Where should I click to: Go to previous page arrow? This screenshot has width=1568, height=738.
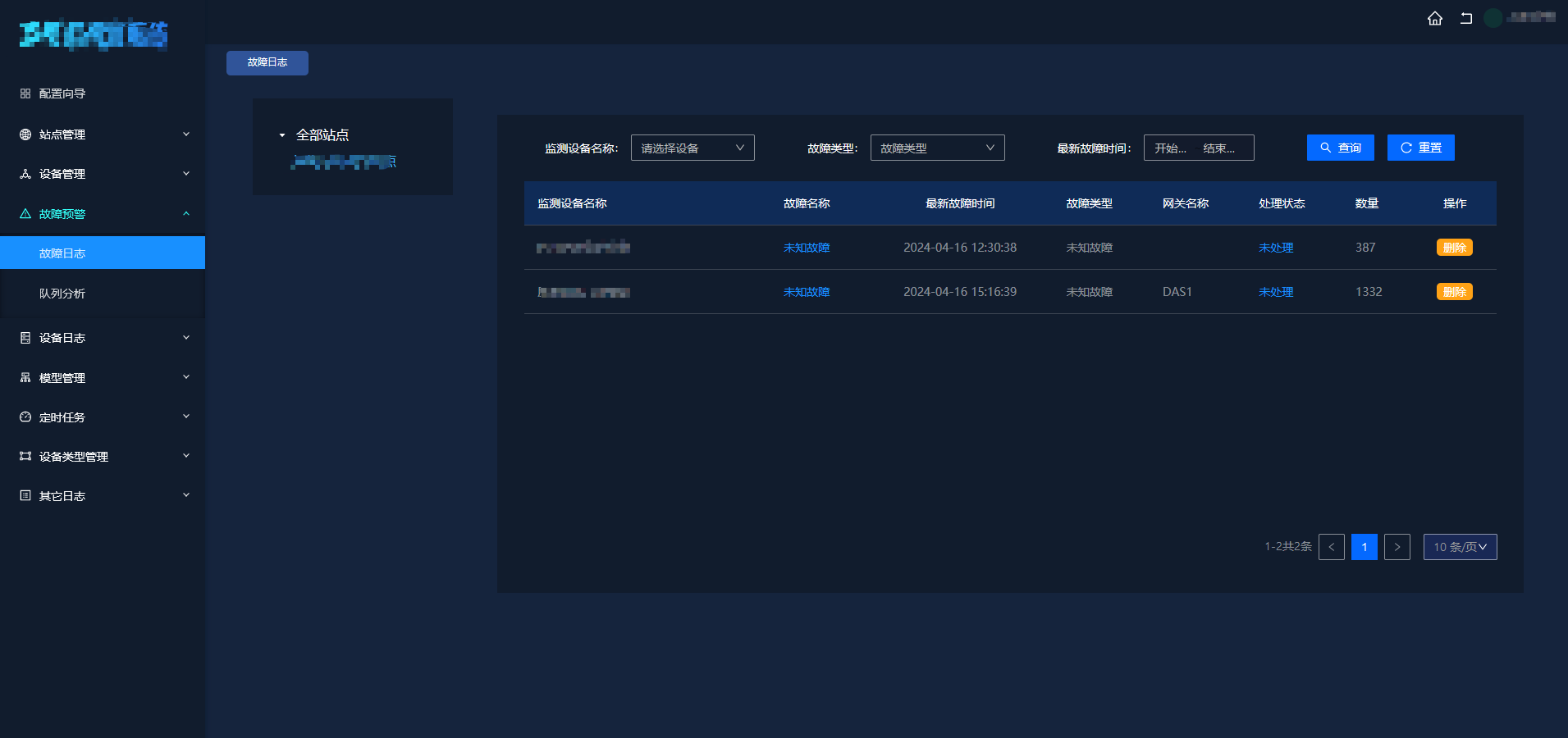[1332, 547]
